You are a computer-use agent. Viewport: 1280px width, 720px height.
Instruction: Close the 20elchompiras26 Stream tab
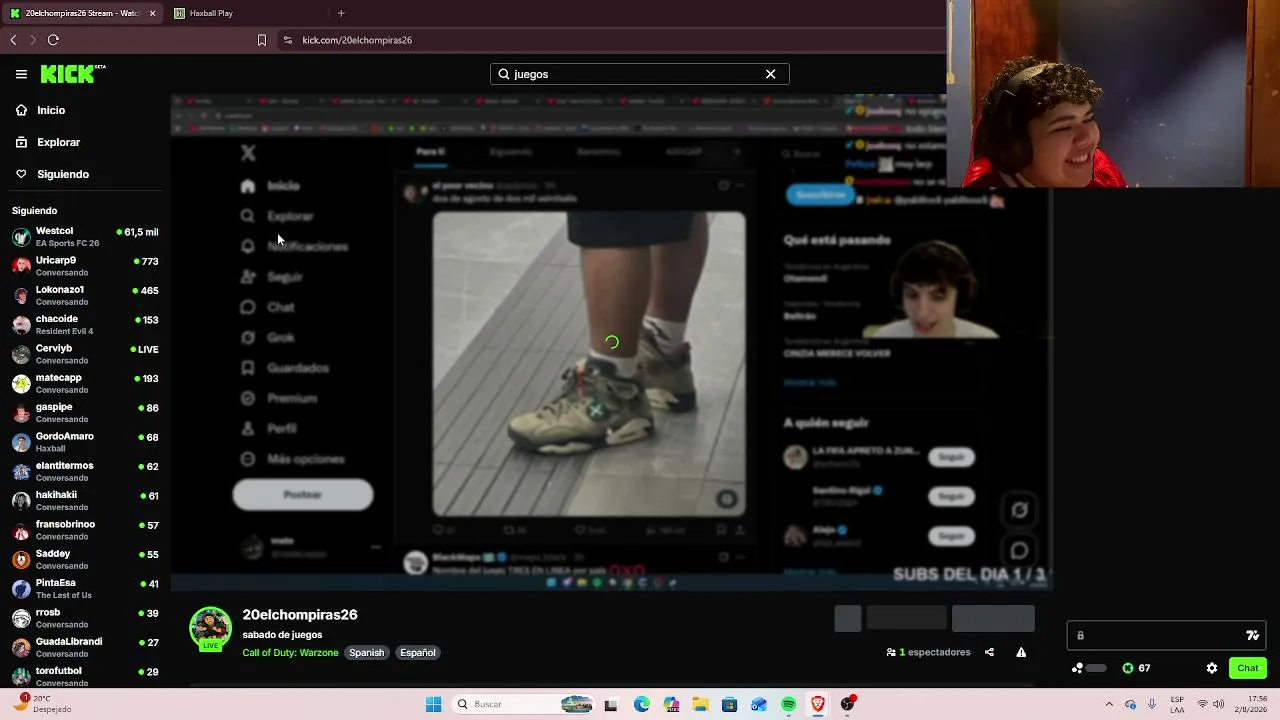click(152, 13)
